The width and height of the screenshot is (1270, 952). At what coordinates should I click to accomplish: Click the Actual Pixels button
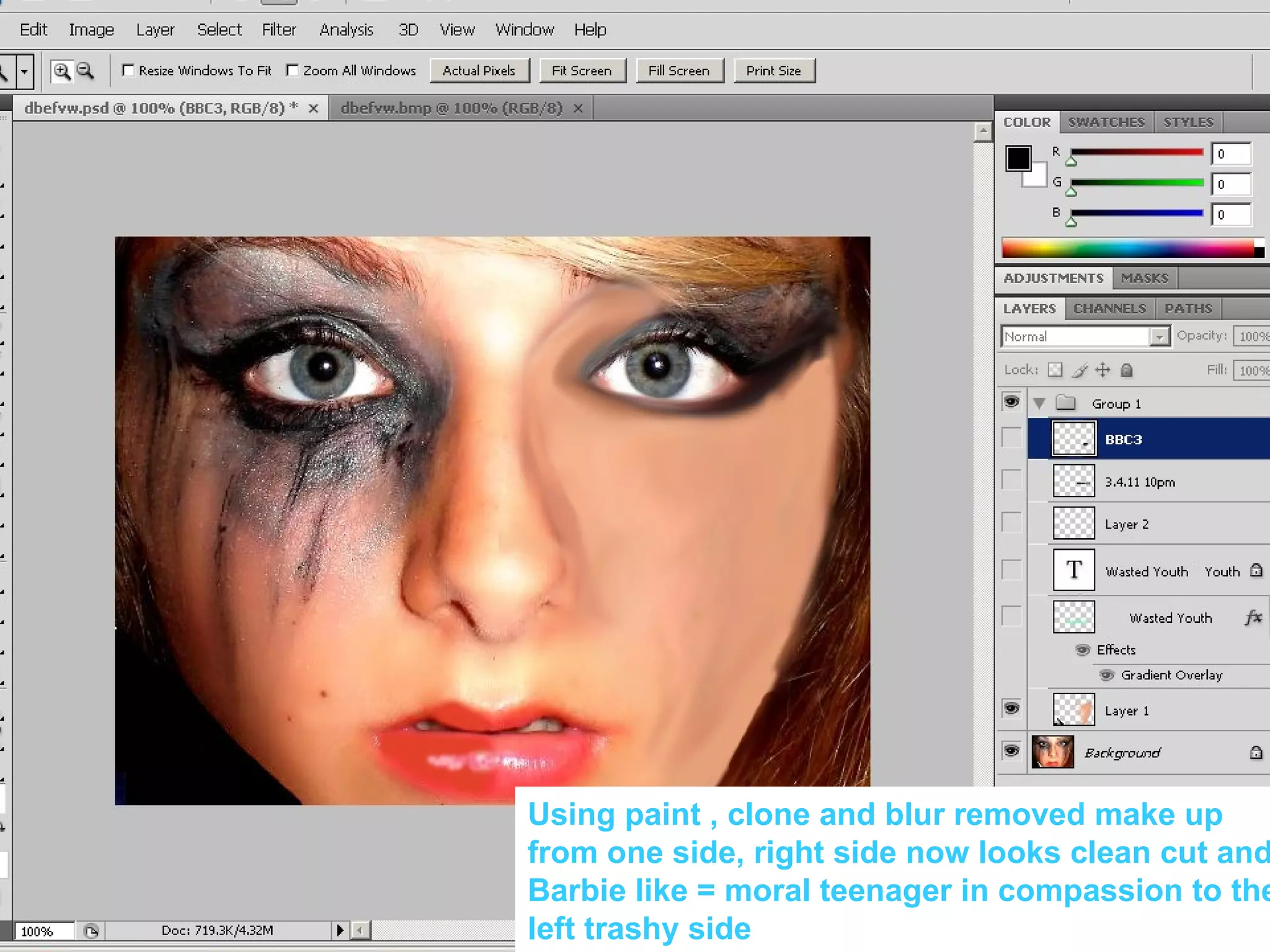pyautogui.click(x=479, y=71)
